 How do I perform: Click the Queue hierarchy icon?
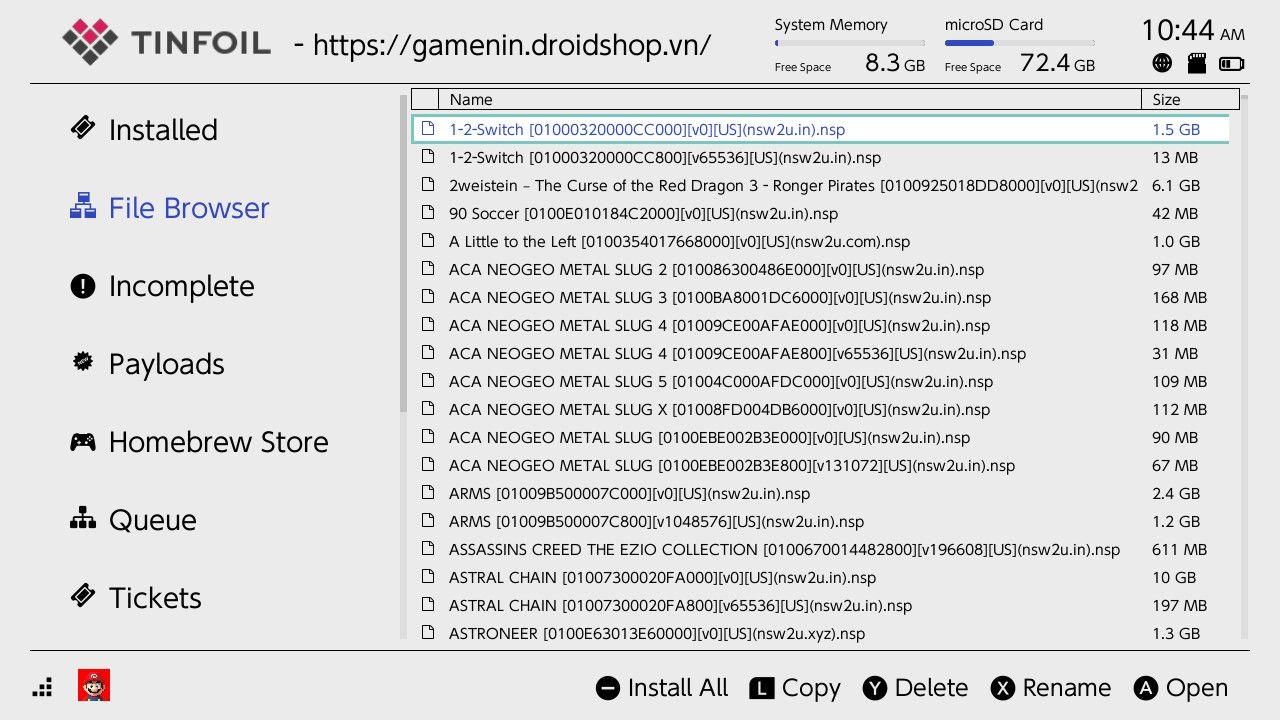point(83,518)
